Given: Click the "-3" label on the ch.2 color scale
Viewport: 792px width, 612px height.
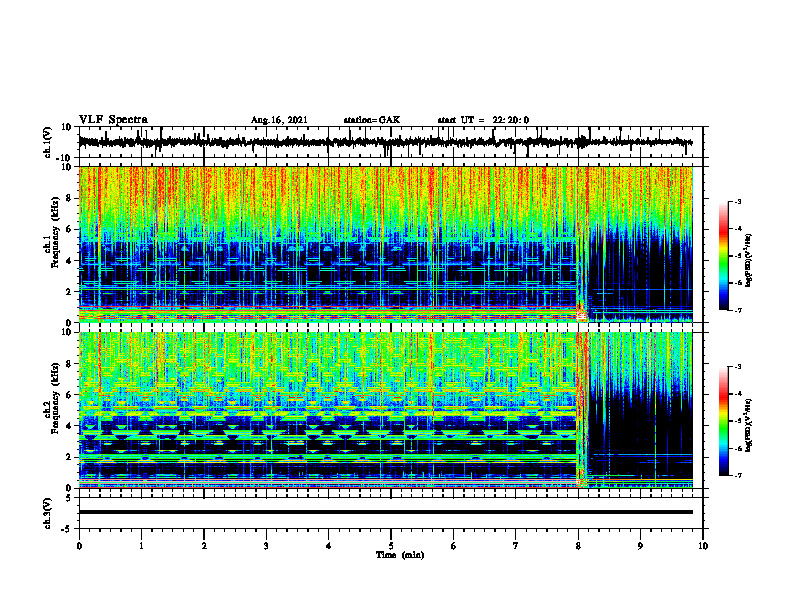Looking at the screenshot, I should pyautogui.click(x=738, y=367).
